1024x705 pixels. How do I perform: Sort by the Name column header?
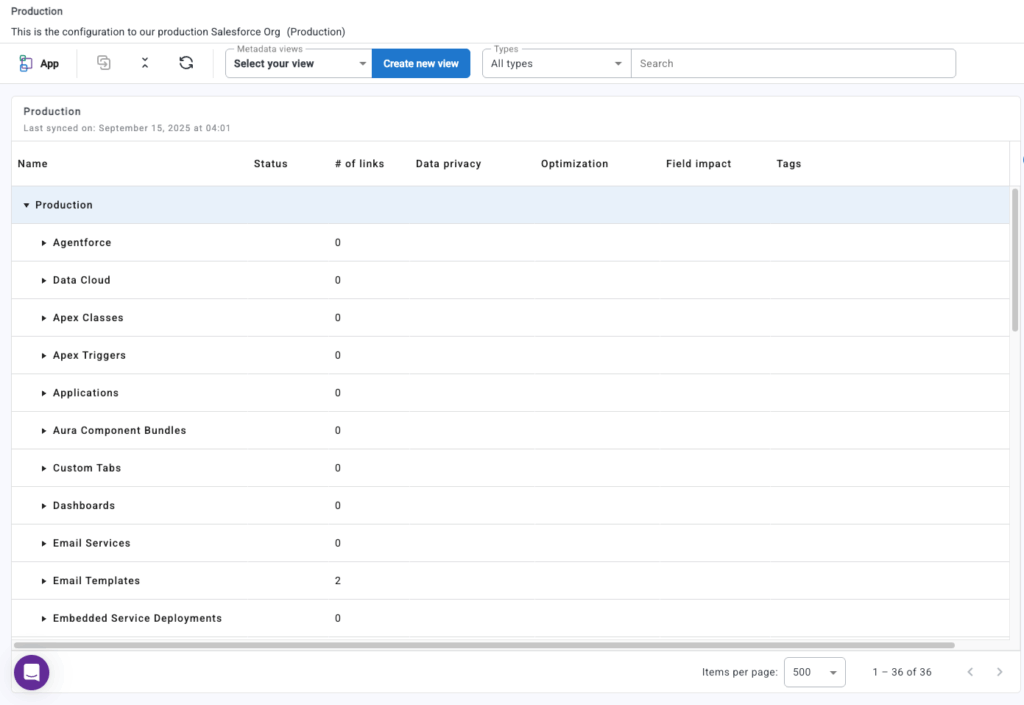33,164
